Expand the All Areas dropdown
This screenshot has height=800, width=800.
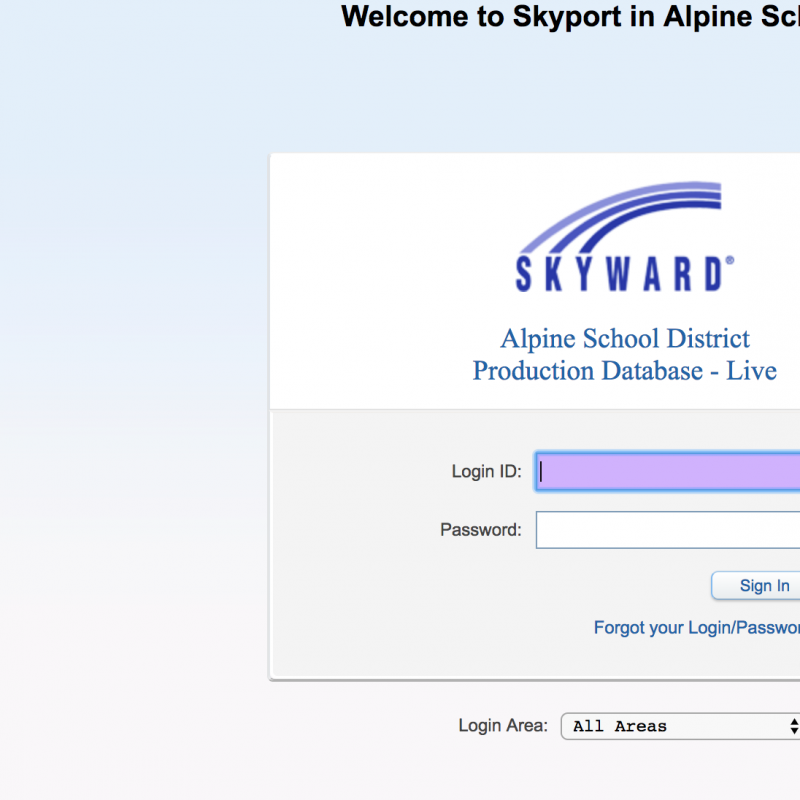pyautogui.click(x=680, y=726)
